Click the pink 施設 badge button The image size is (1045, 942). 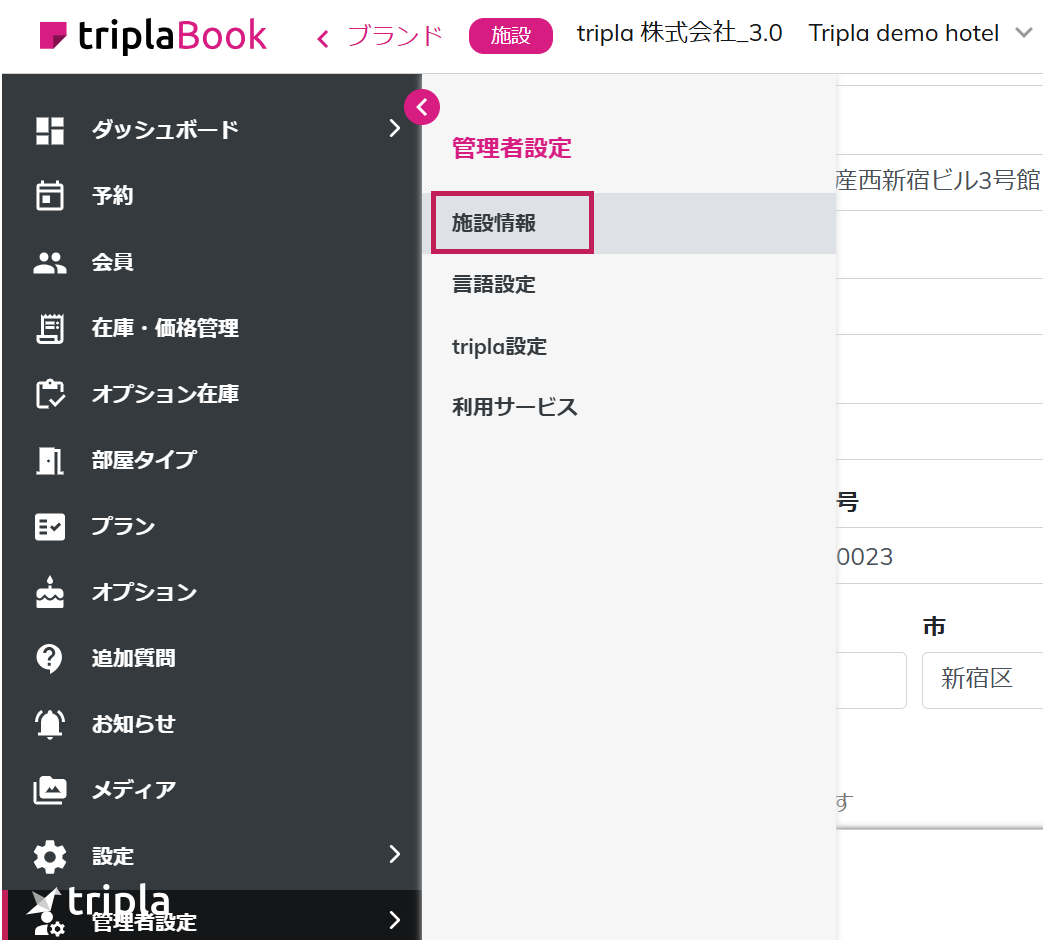point(511,35)
